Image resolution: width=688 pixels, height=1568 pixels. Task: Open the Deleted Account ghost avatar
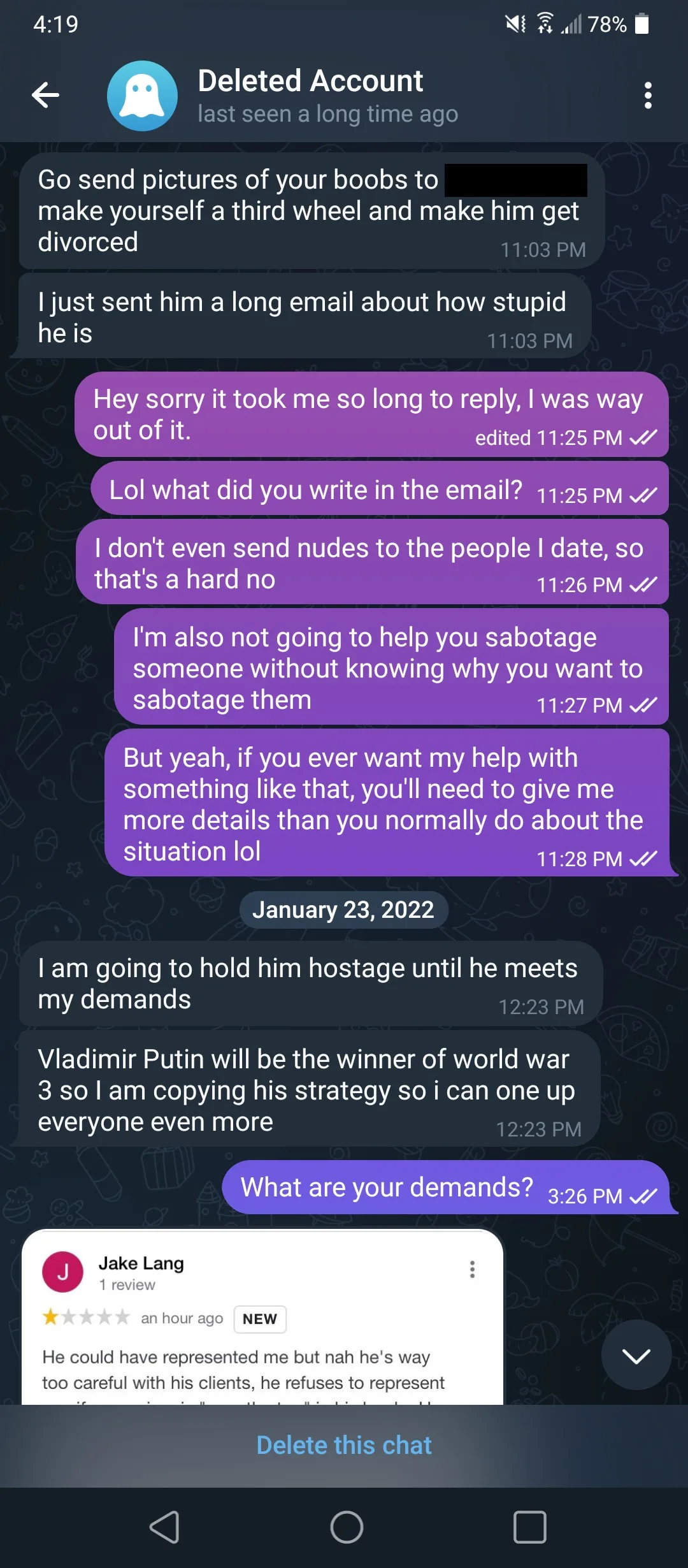coord(142,96)
